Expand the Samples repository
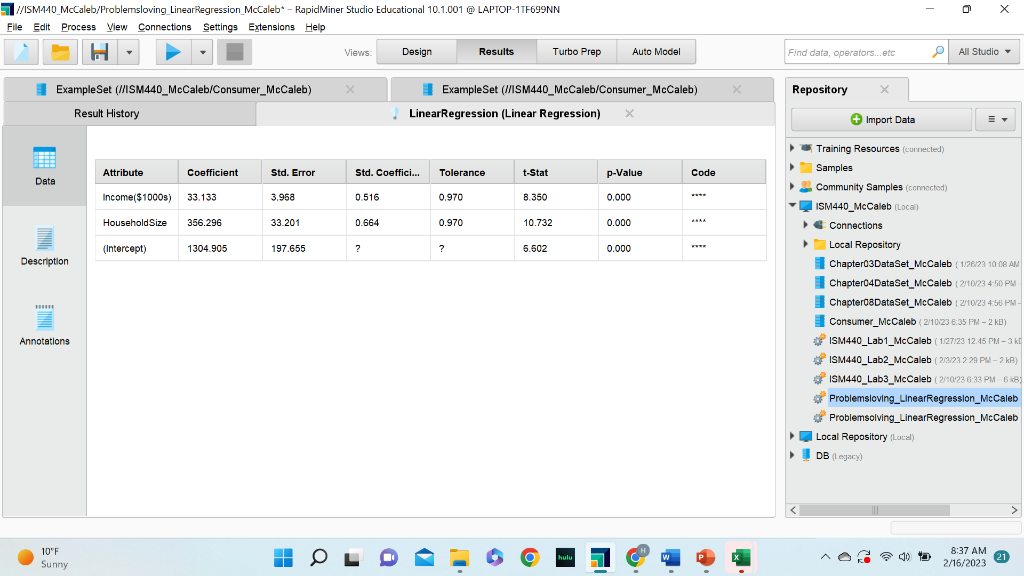 (792, 167)
